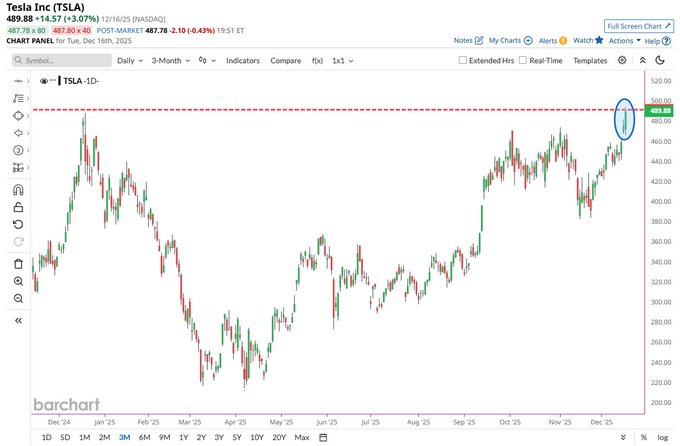Viewport: 680px width, 446px height.
Task: Open the chart settings gear icon
Action: coord(622,60)
